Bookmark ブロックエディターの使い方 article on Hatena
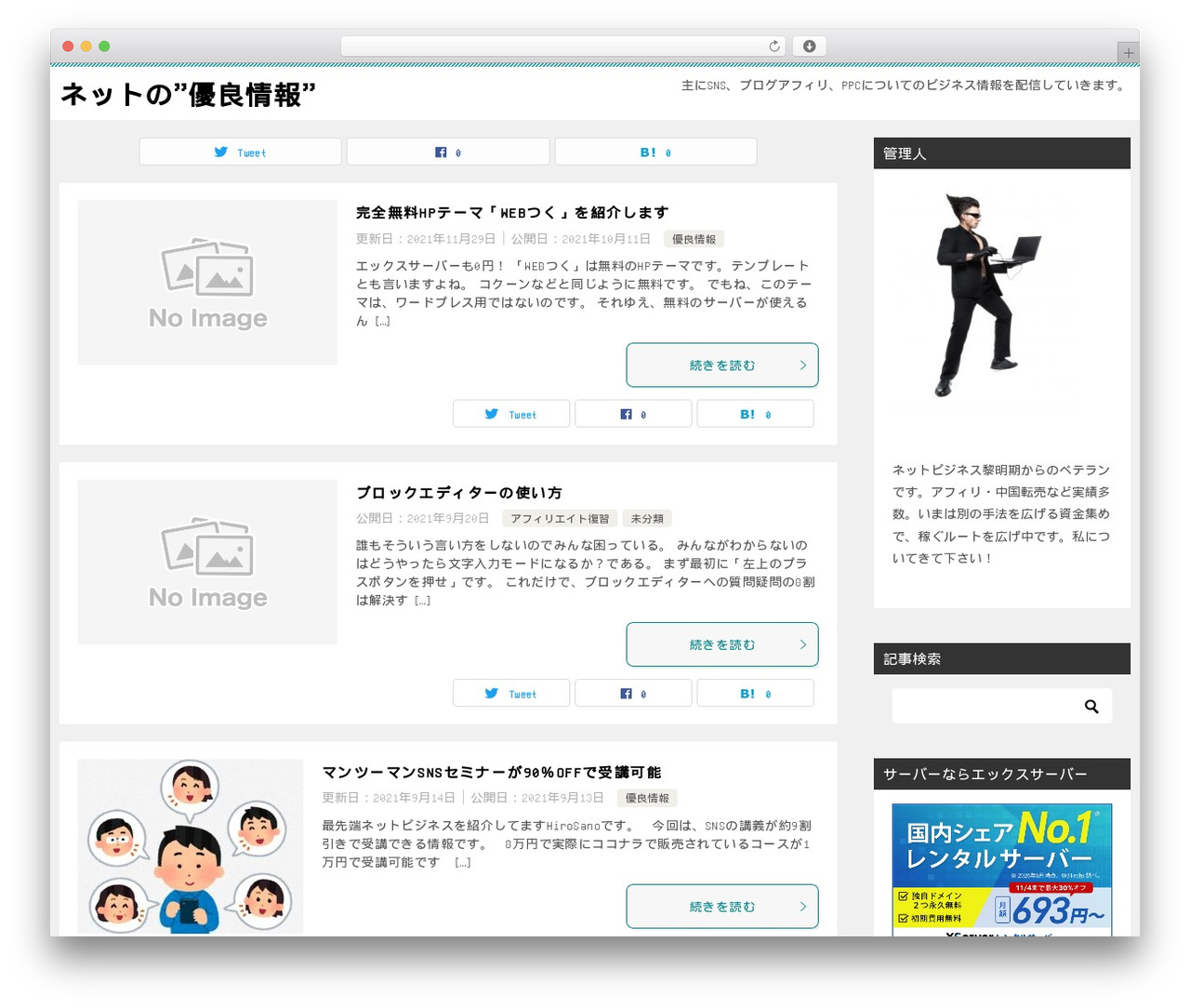Image resolution: width=1190 pixels, height=1008 pixels. click(755, 694)
